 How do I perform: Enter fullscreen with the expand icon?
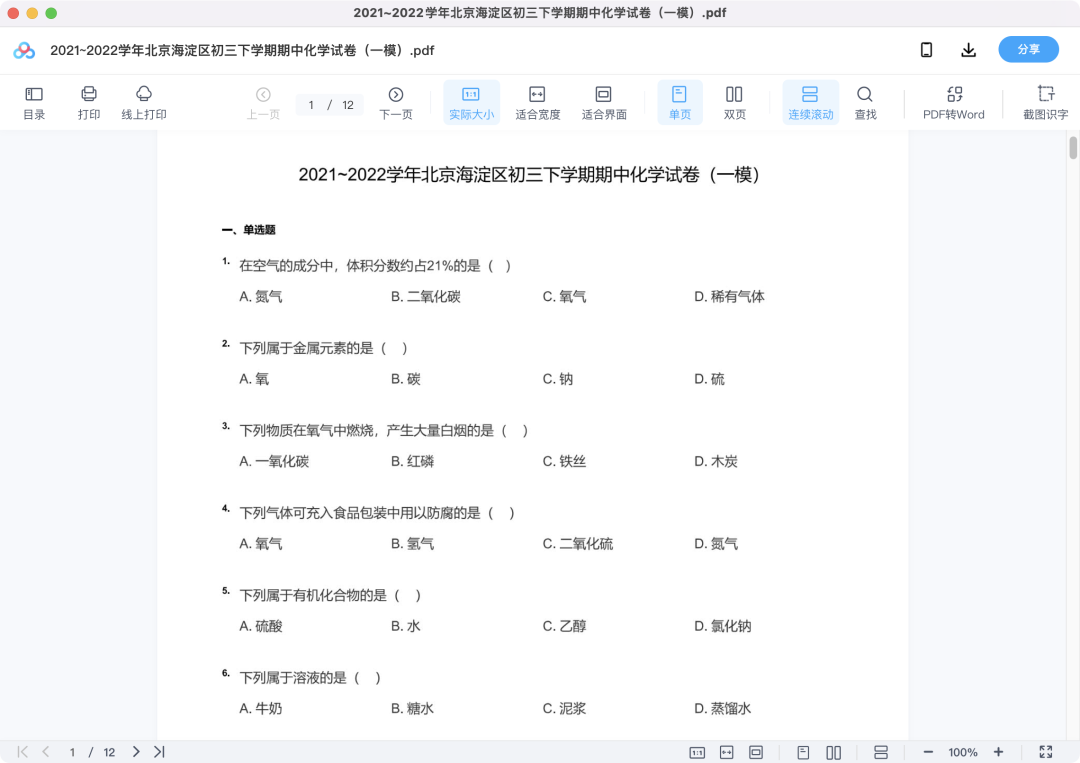coord(1046,752)
